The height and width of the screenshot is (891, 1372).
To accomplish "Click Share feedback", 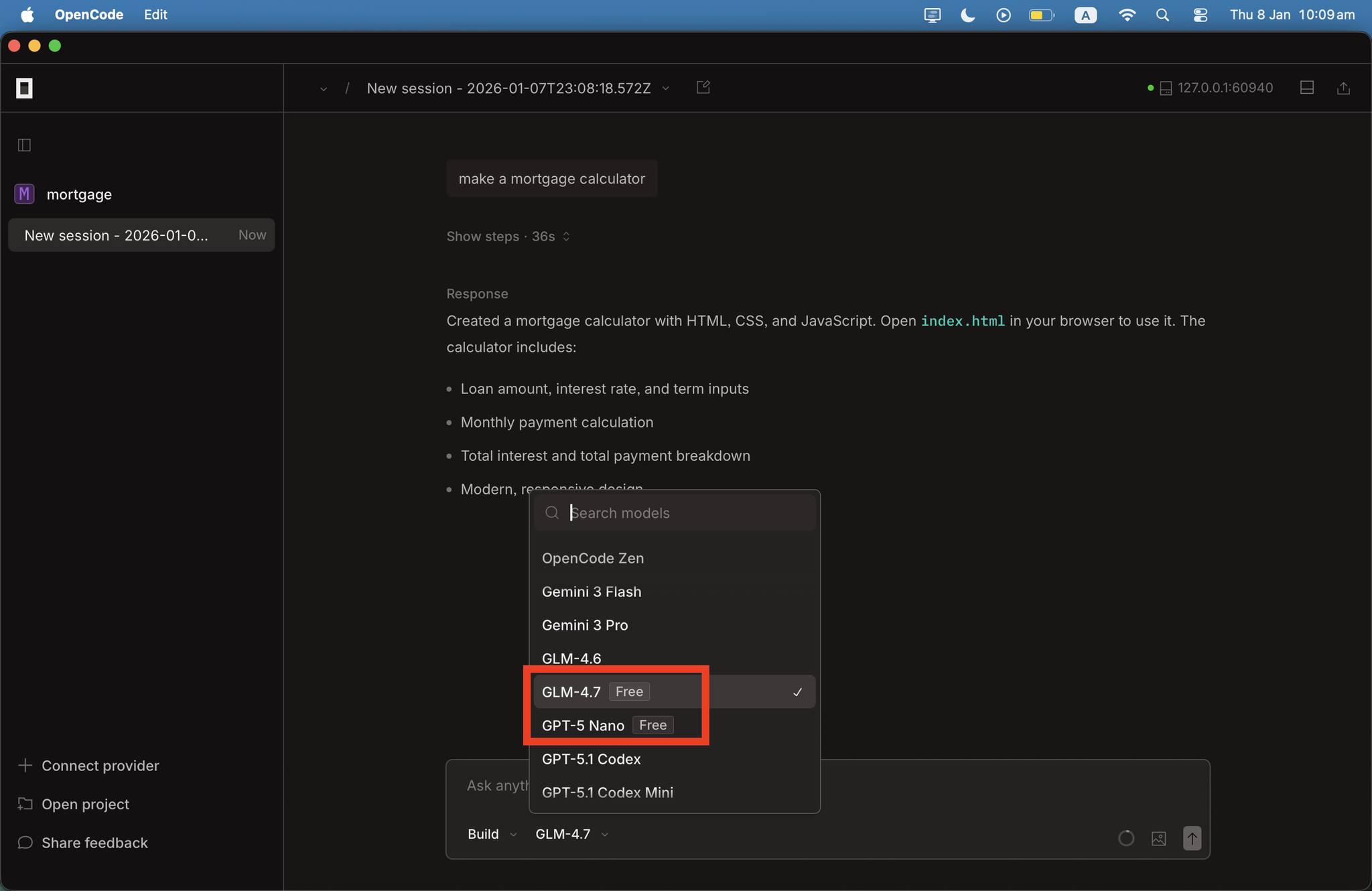I will click(83, 843).
